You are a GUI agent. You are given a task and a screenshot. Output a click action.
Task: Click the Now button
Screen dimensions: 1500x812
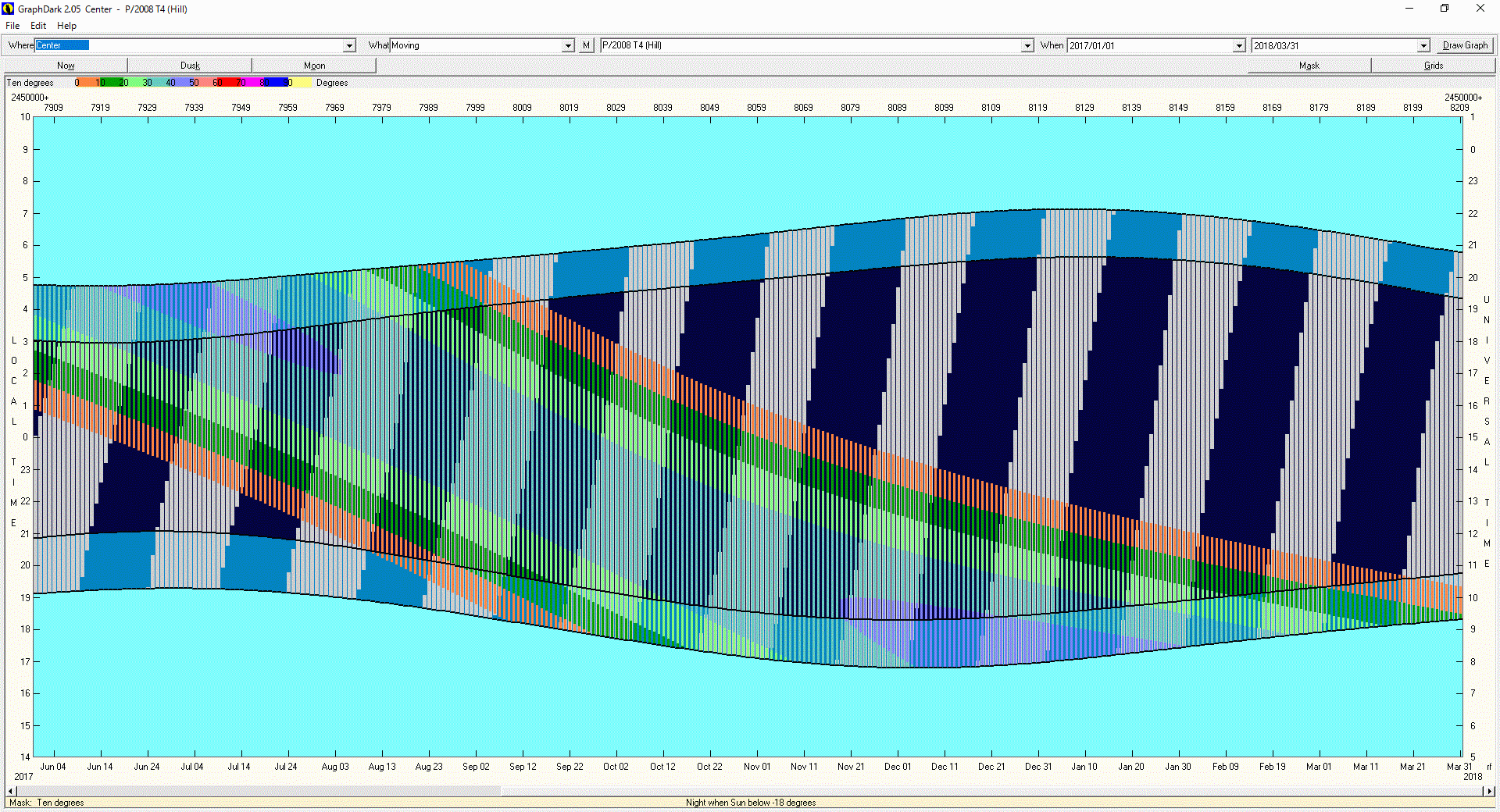66,66
